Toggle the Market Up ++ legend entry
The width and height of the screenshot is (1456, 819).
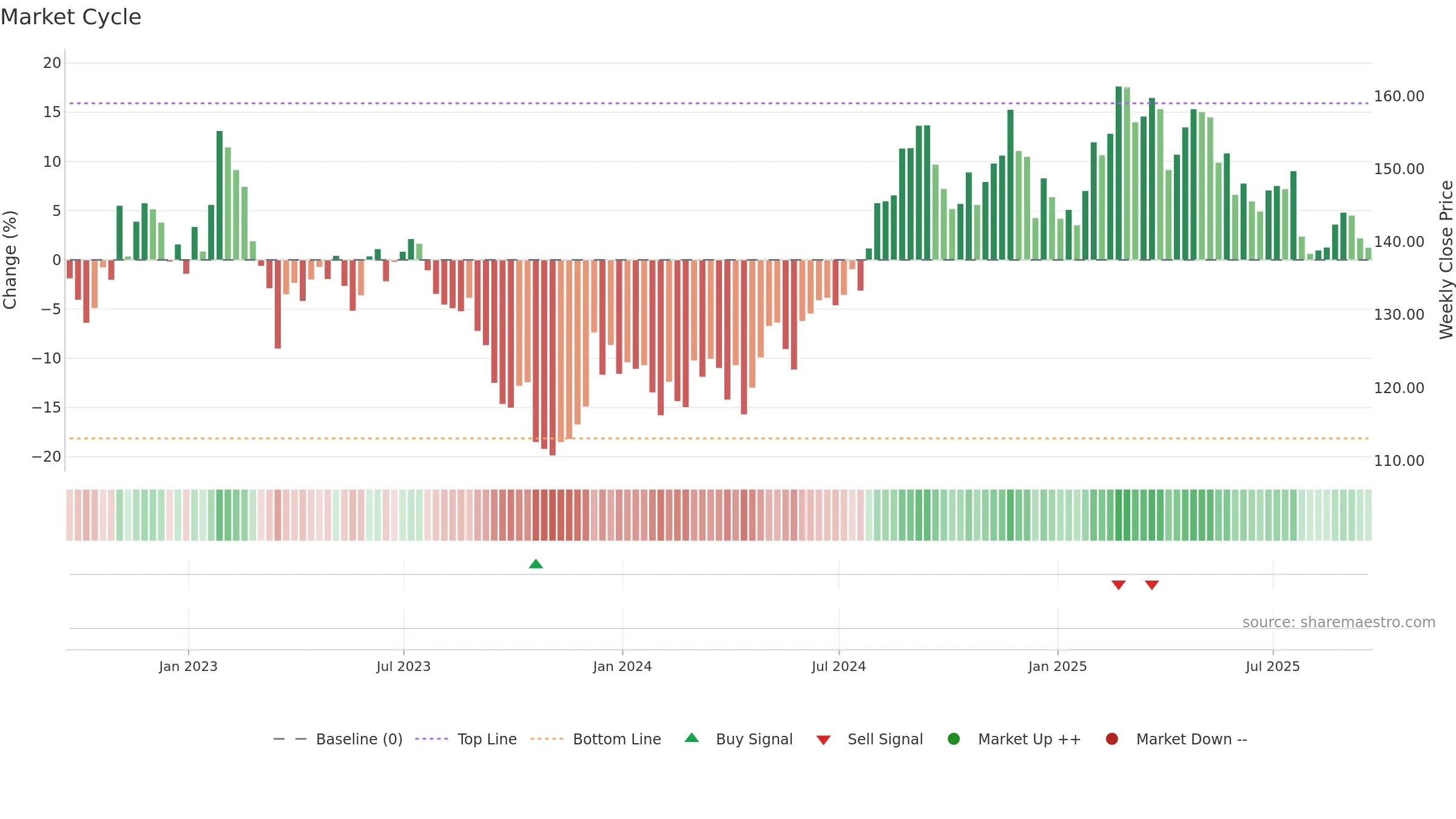click(x=1014, y=739)
